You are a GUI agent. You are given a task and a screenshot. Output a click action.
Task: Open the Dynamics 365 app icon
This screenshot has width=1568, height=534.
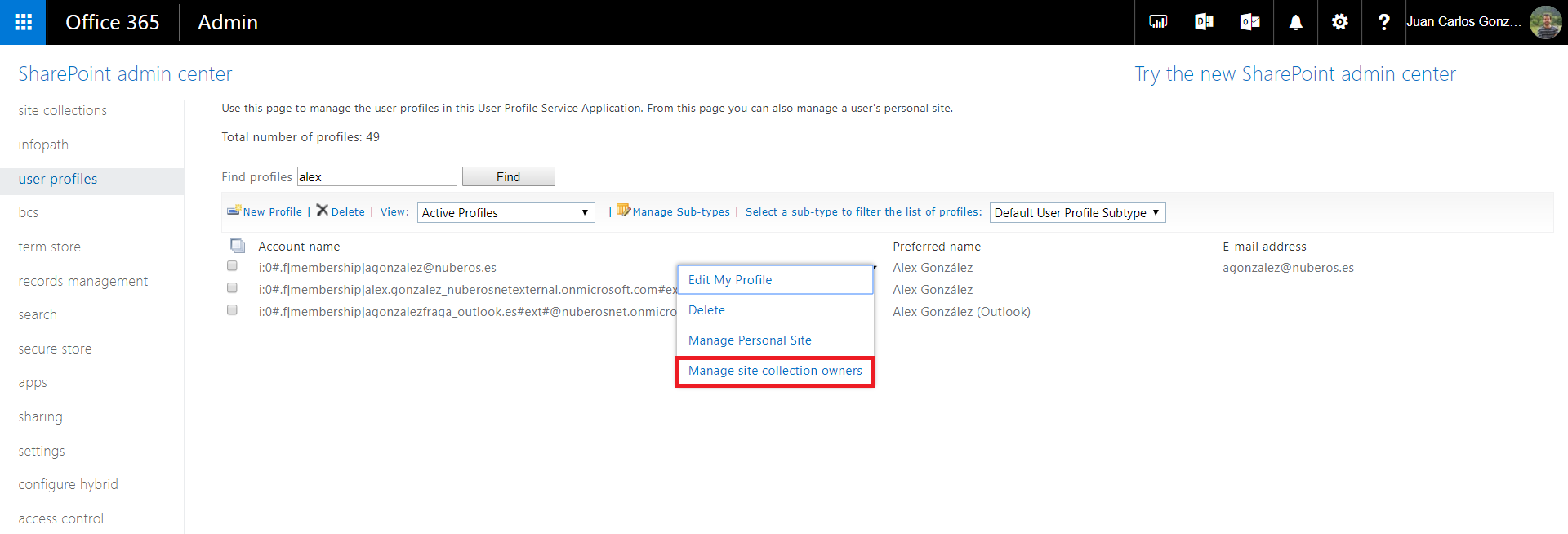[x=1203, y=22]
